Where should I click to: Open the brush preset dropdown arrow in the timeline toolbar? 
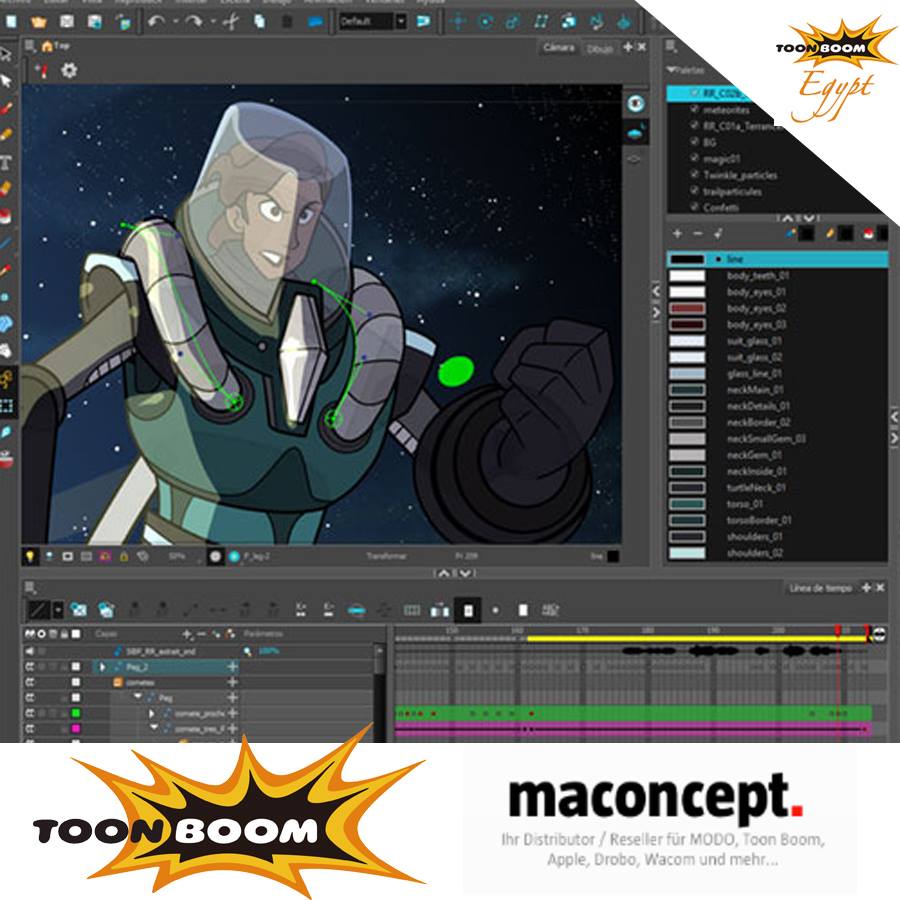pos(58,610)
